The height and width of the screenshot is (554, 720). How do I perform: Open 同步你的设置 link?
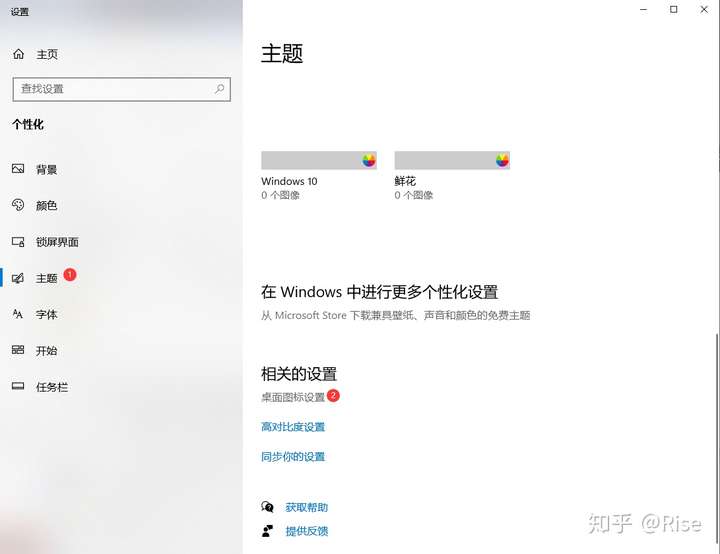click(x=293, y=457)
